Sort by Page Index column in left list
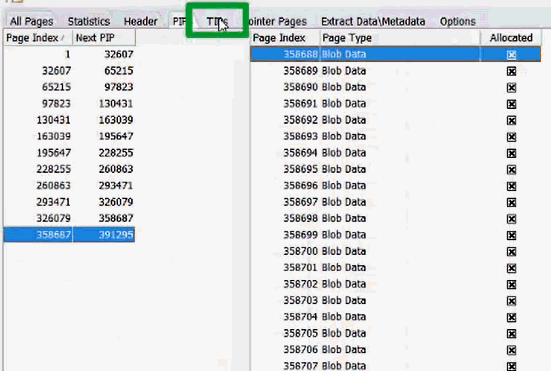Viewport: 551px width, 371px height. tap(38, 38)
